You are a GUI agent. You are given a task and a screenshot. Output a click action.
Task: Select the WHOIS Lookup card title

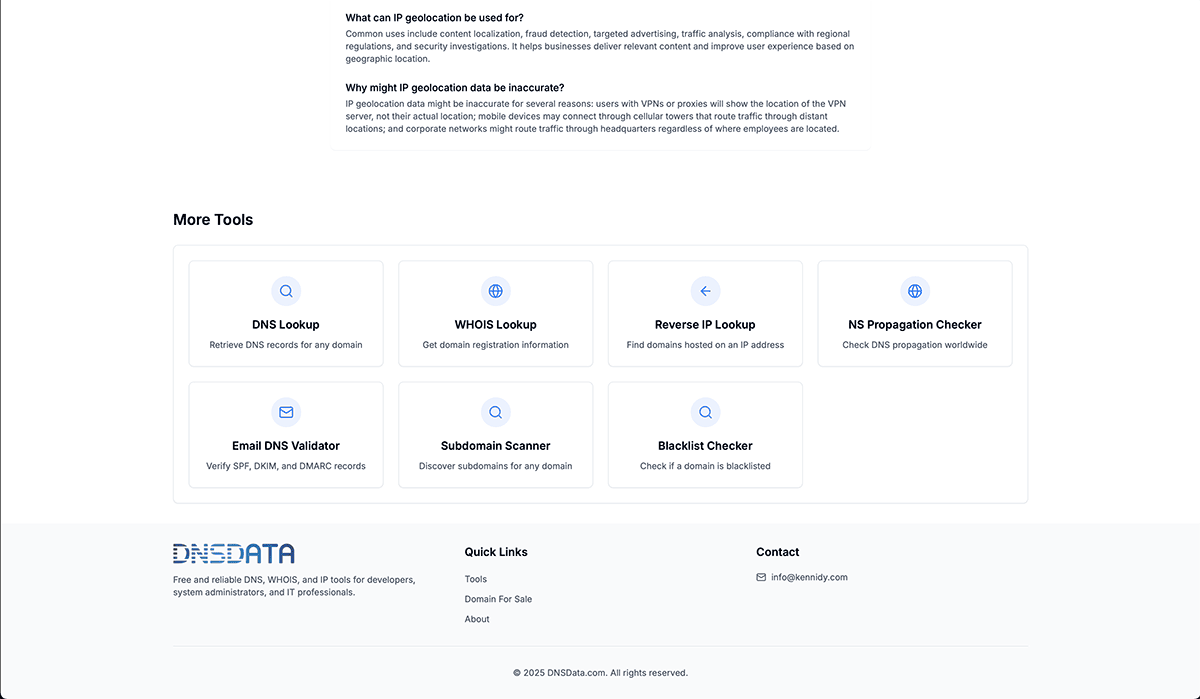(x=495, y=325)
